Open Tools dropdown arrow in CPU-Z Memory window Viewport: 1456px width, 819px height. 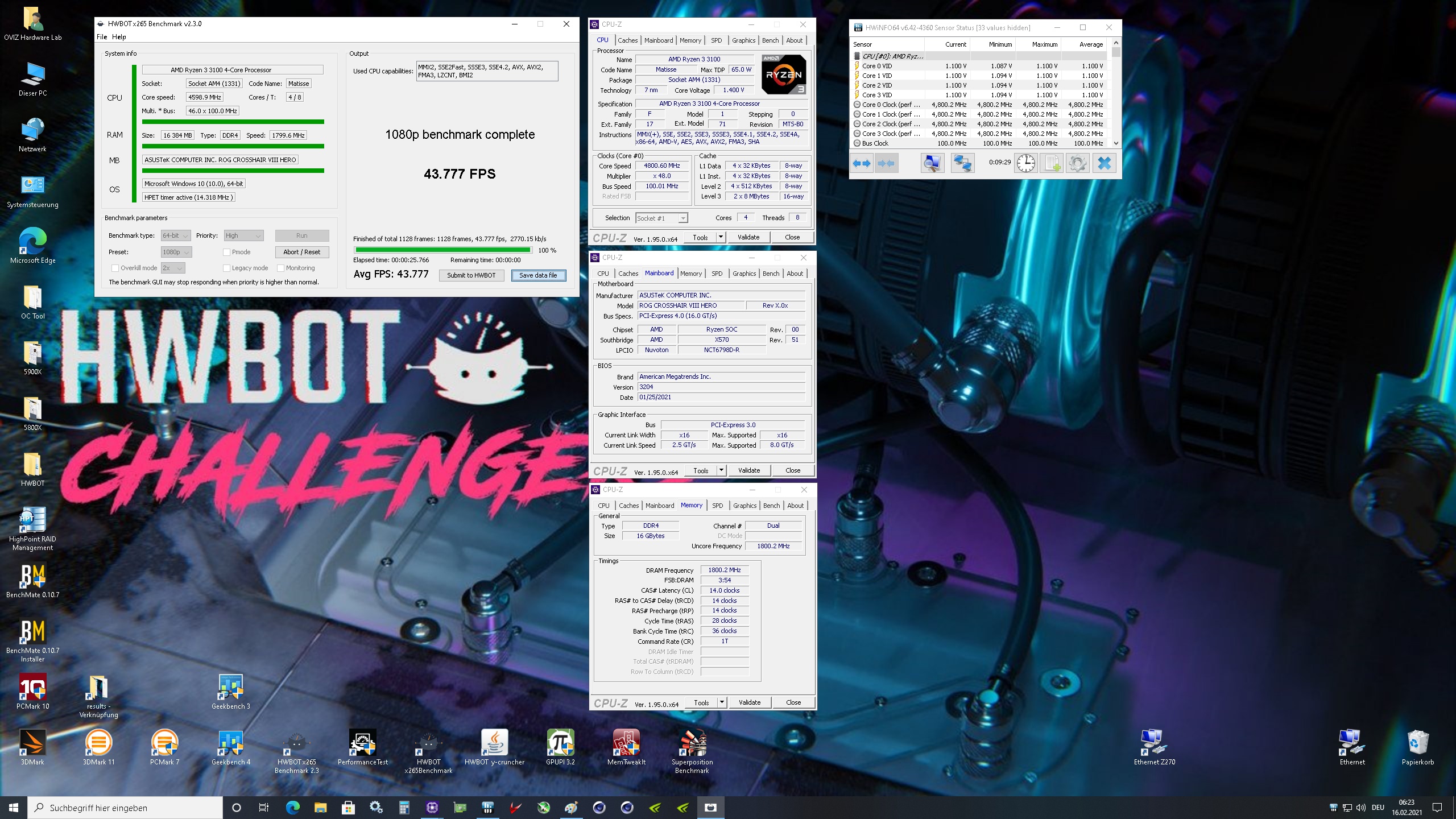pyautogui.click(x=722, y=702)
